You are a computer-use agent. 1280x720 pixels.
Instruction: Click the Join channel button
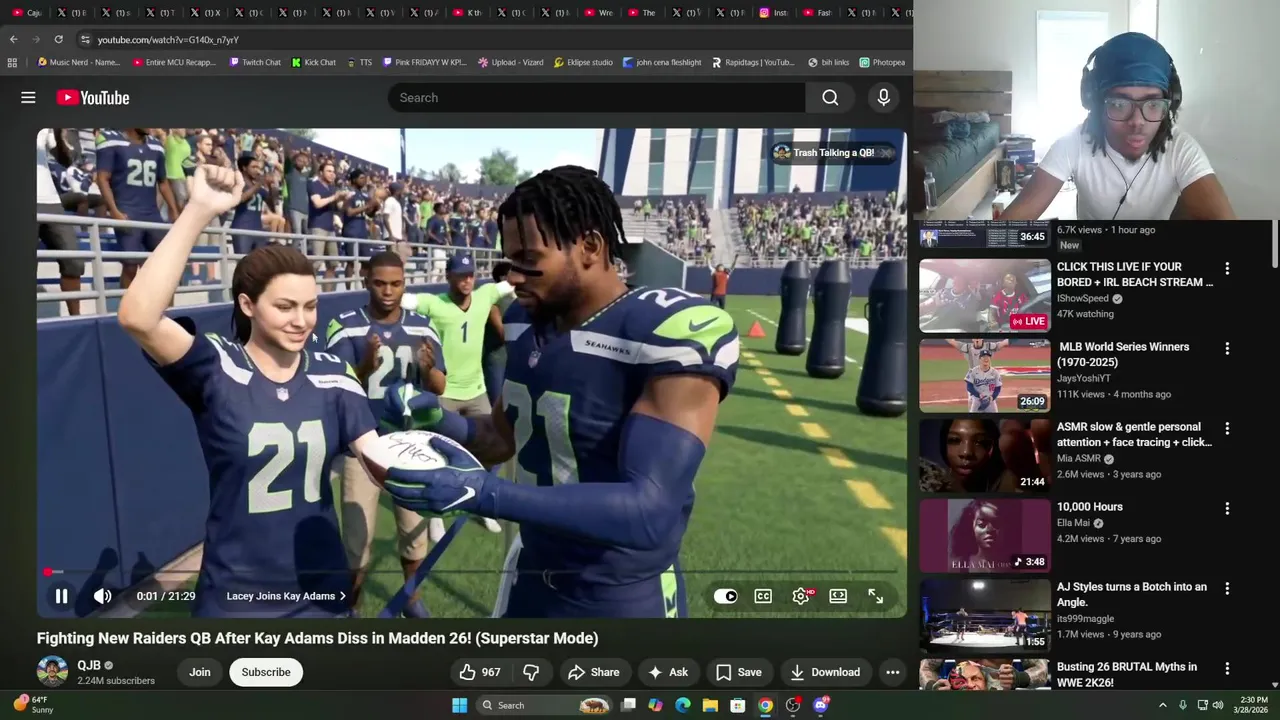coord(200,672)
